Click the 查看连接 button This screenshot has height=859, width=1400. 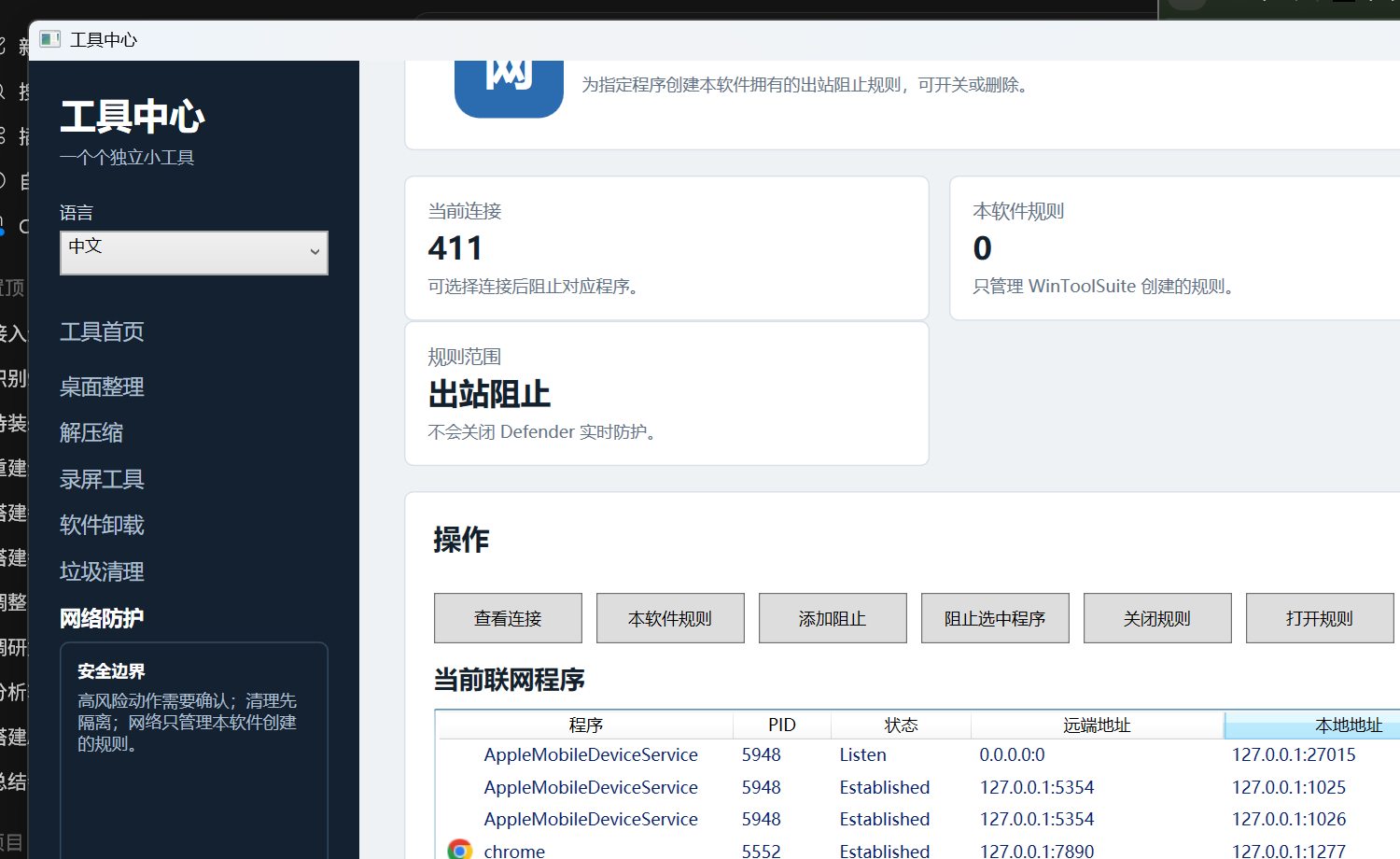(508, 618)
